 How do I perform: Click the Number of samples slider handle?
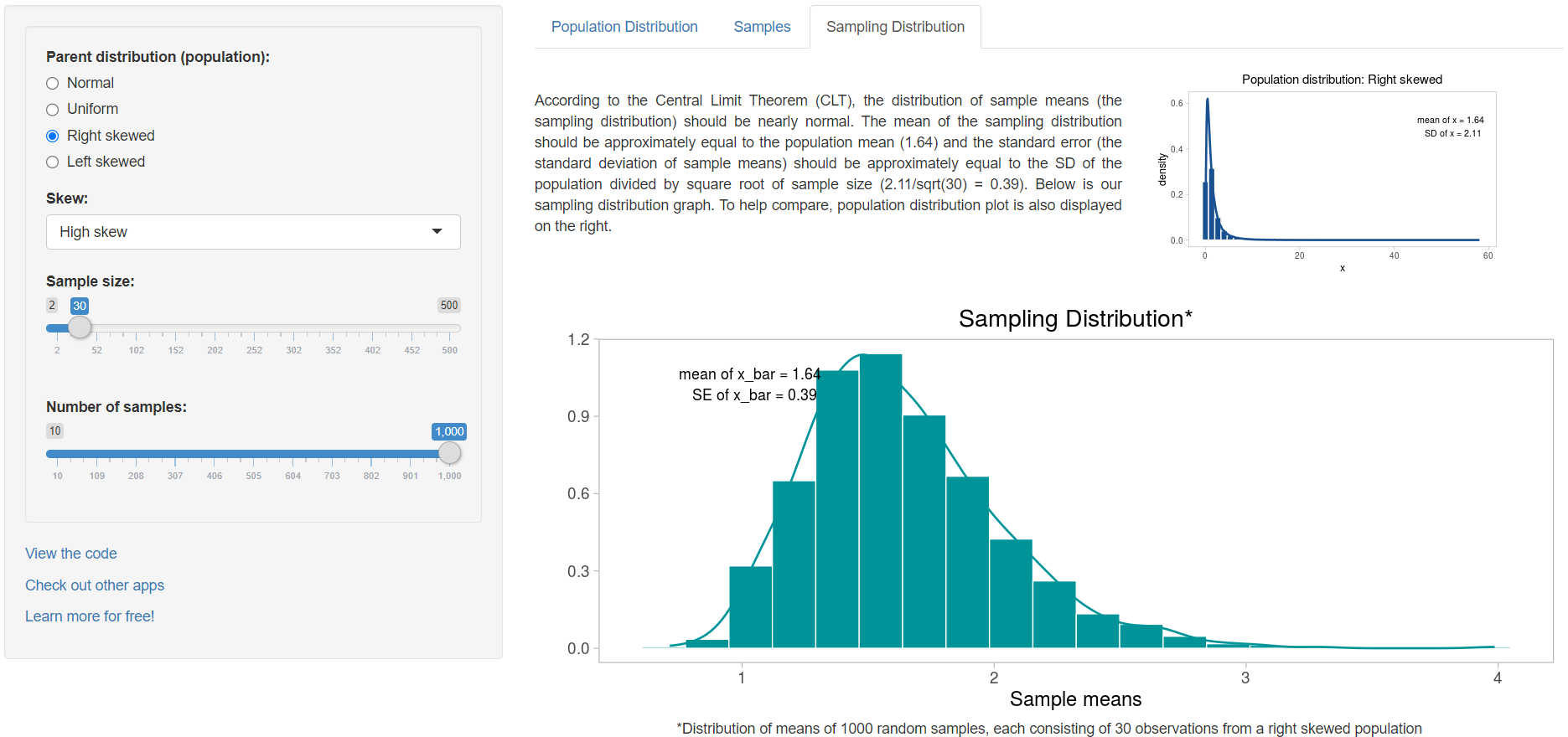click(450, 453)
